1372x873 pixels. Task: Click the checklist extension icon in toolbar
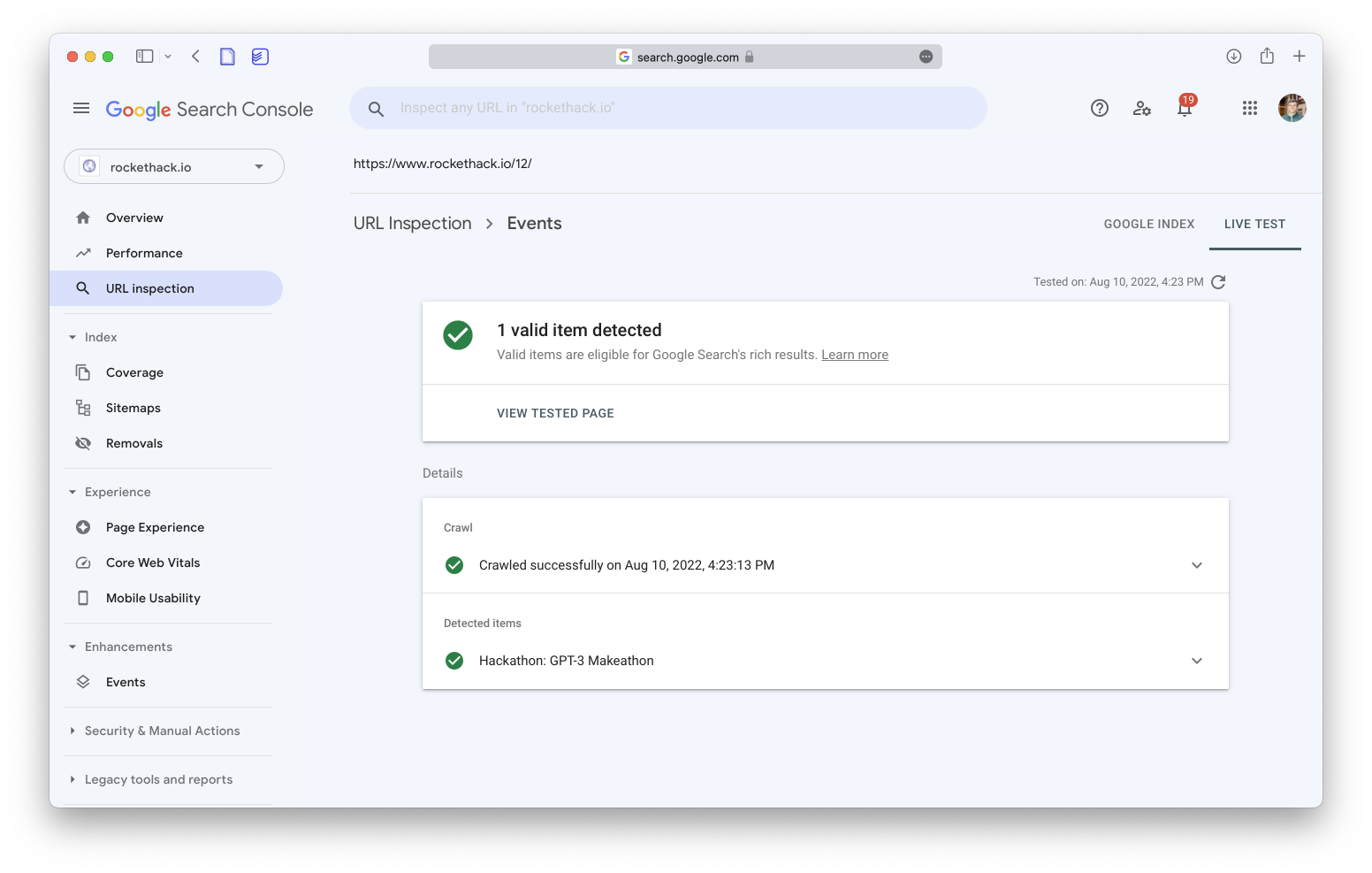click(260, 57)
